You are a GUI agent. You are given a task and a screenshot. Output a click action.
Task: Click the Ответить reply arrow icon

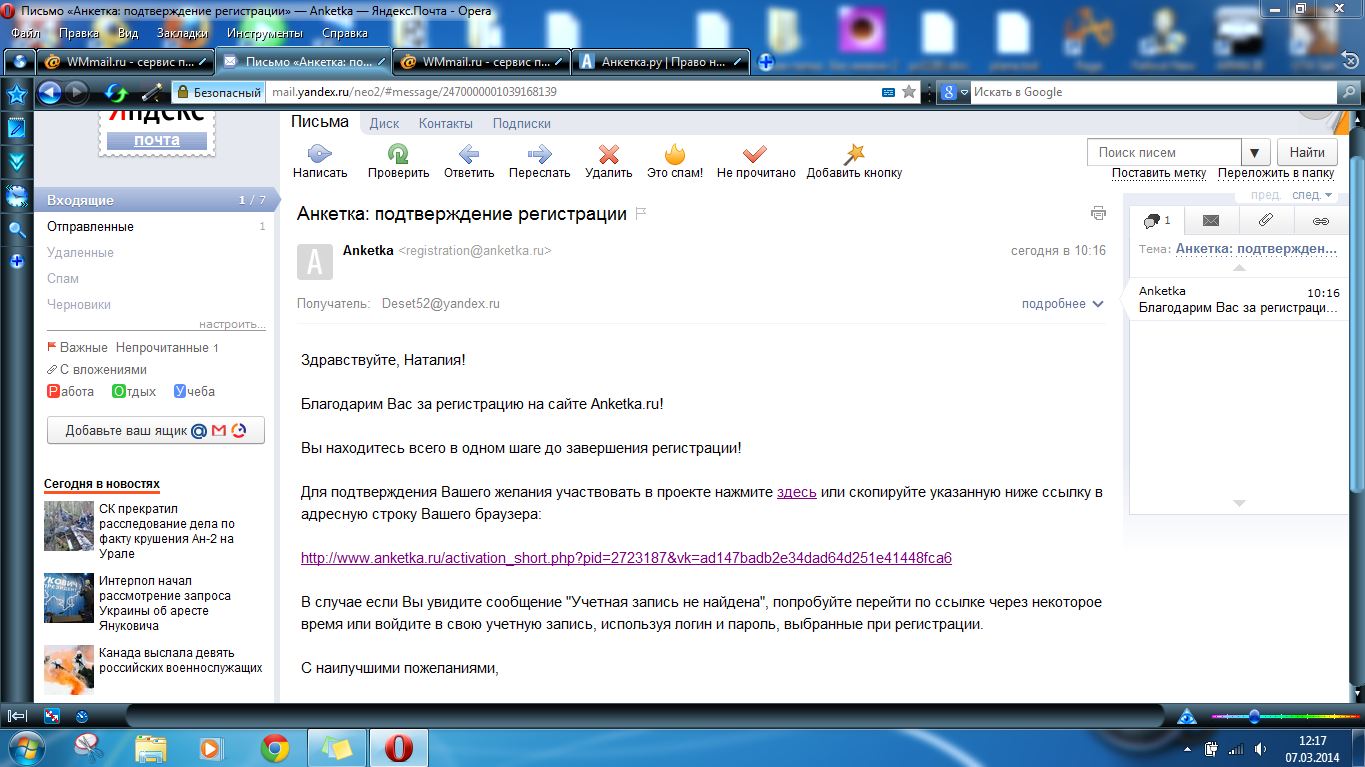click(x=468, y=154)
